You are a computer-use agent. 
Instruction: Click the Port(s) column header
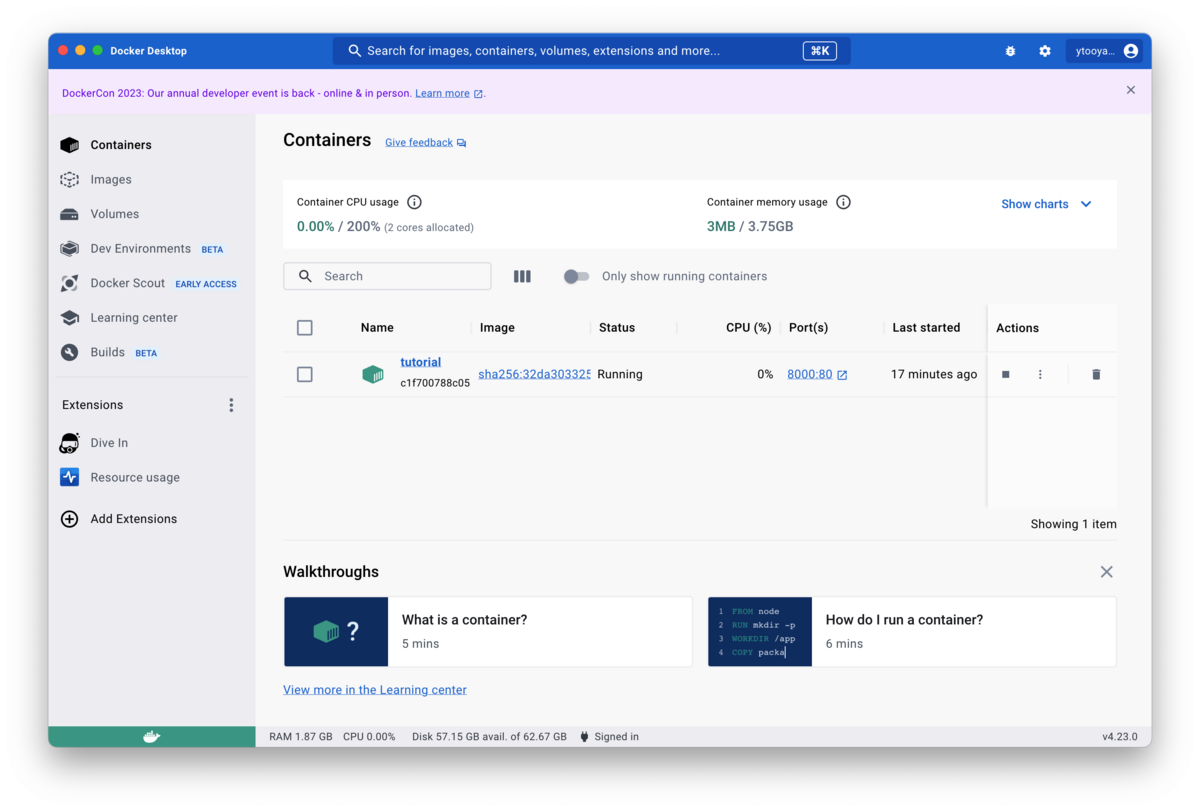pos(808,328)
